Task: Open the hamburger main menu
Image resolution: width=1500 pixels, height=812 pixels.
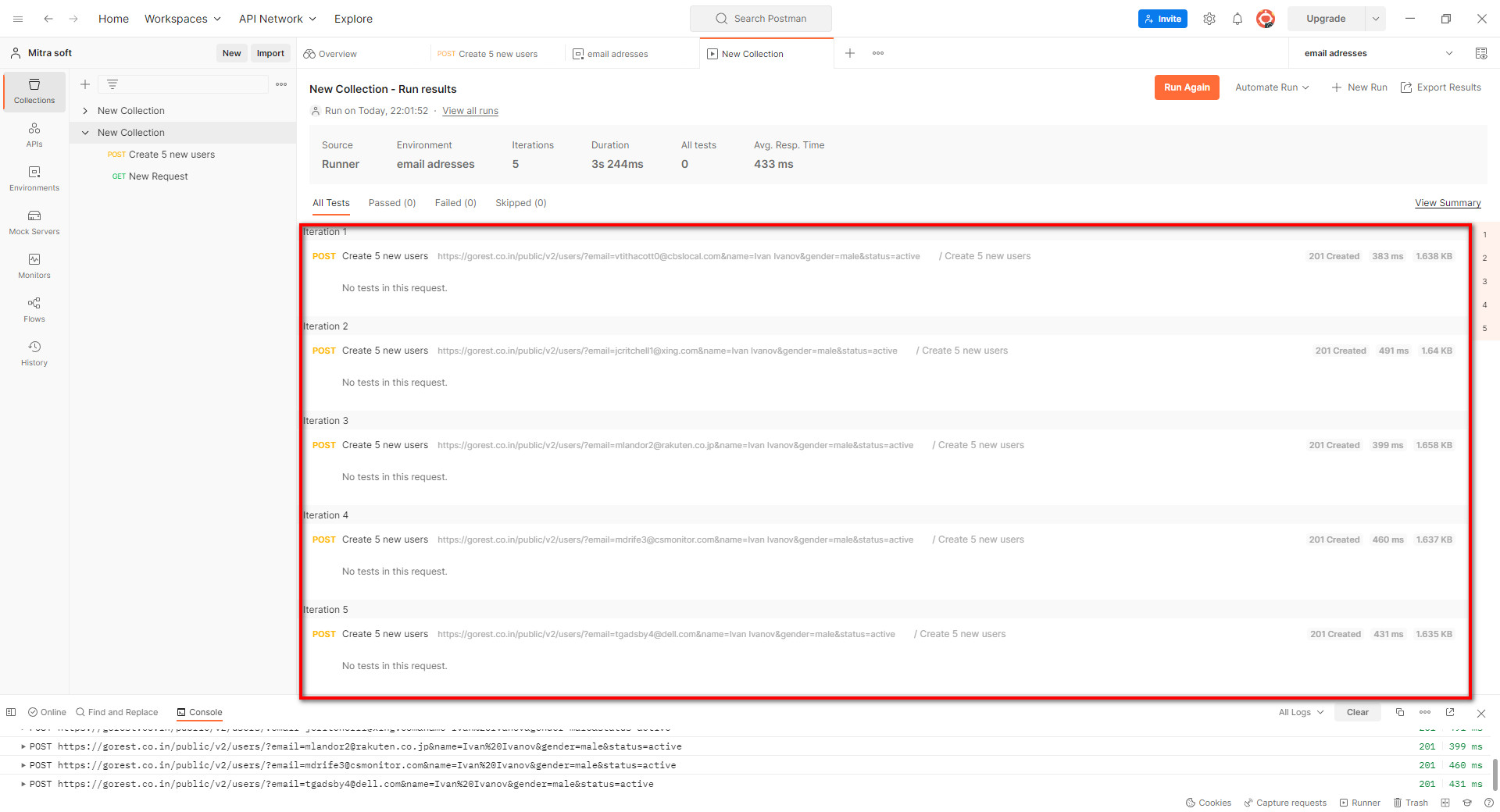Action: 18,19
